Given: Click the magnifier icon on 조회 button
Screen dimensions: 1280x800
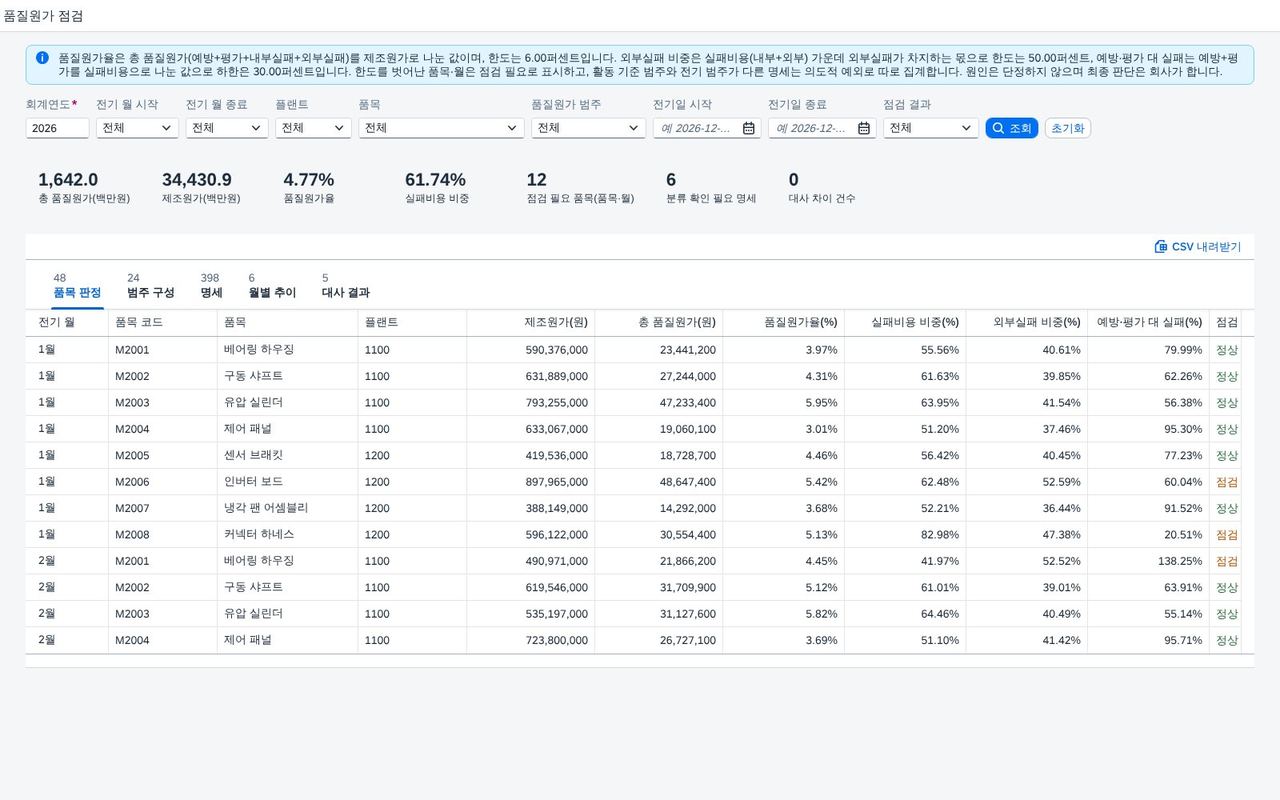Looking at the screenshot, I should (998, 128).
